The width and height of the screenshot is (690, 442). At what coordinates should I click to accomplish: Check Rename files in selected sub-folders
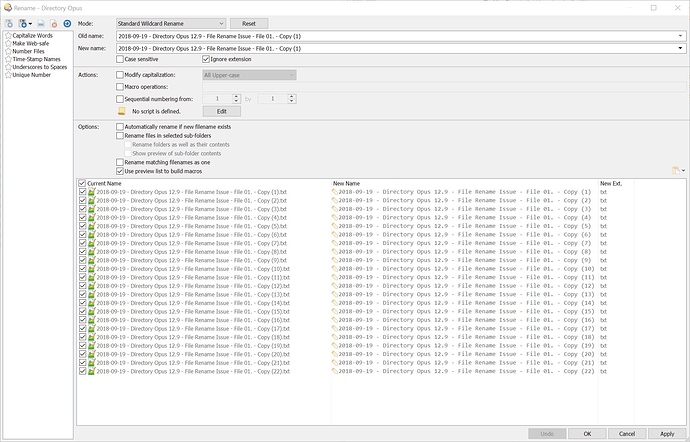120,136
